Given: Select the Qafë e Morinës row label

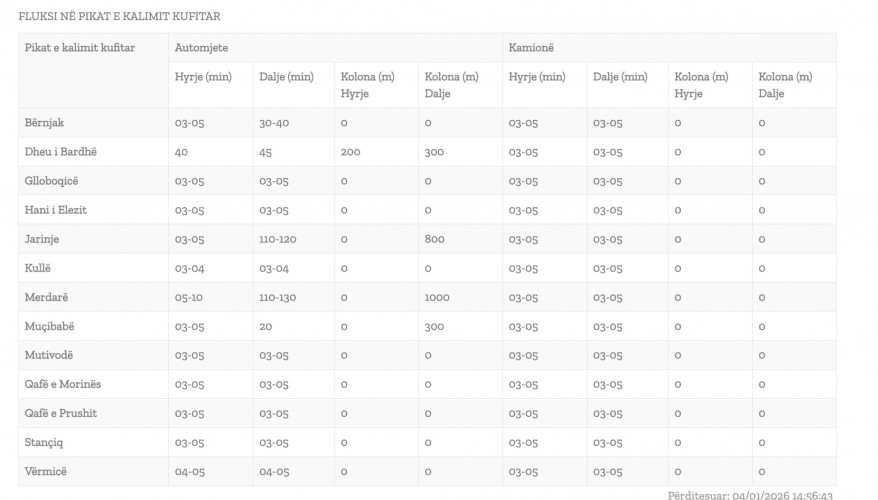Looking at the screenshot, I should [x=63, y=384].
